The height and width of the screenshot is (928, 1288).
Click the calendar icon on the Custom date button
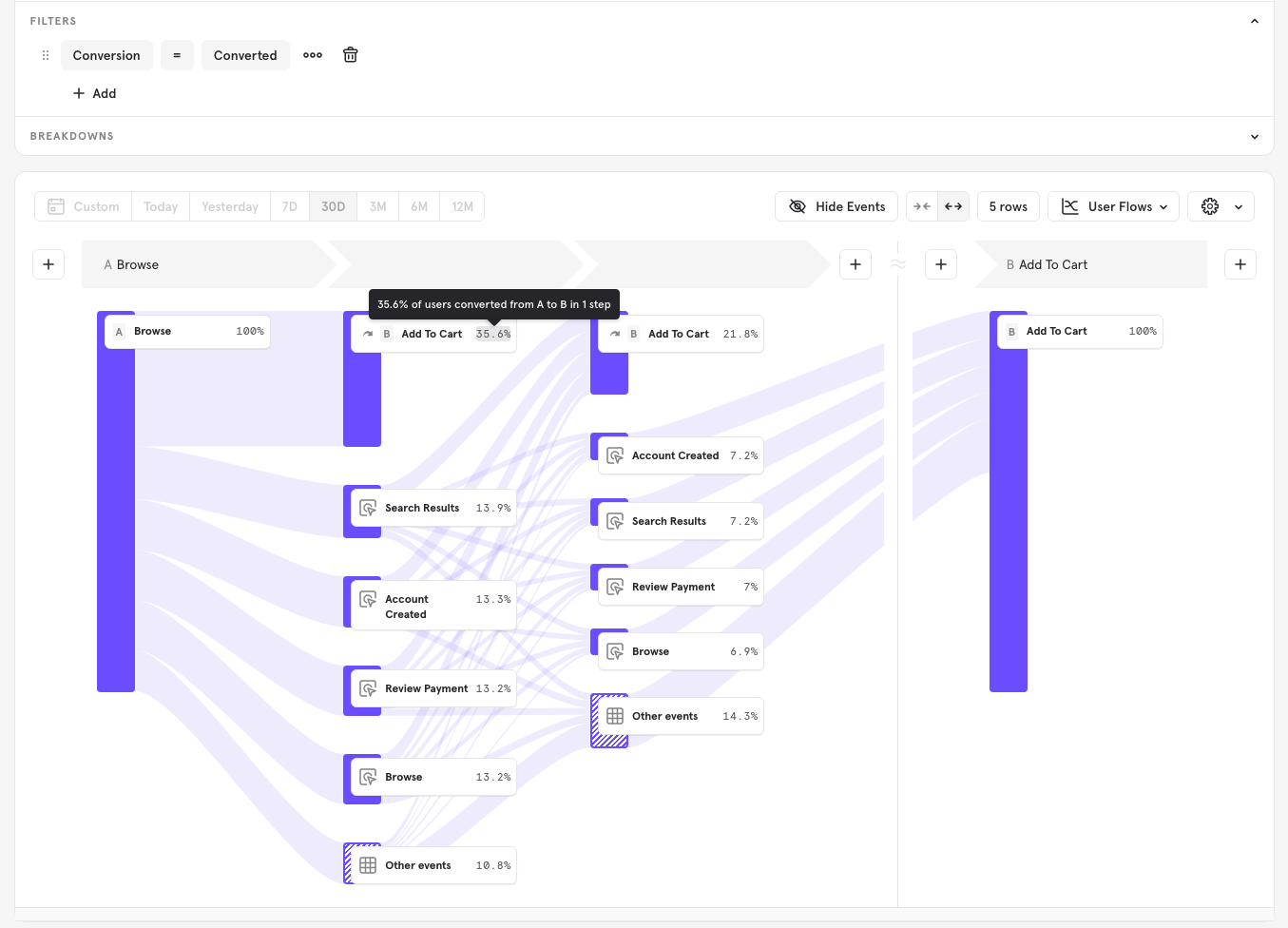coord(55,206)
